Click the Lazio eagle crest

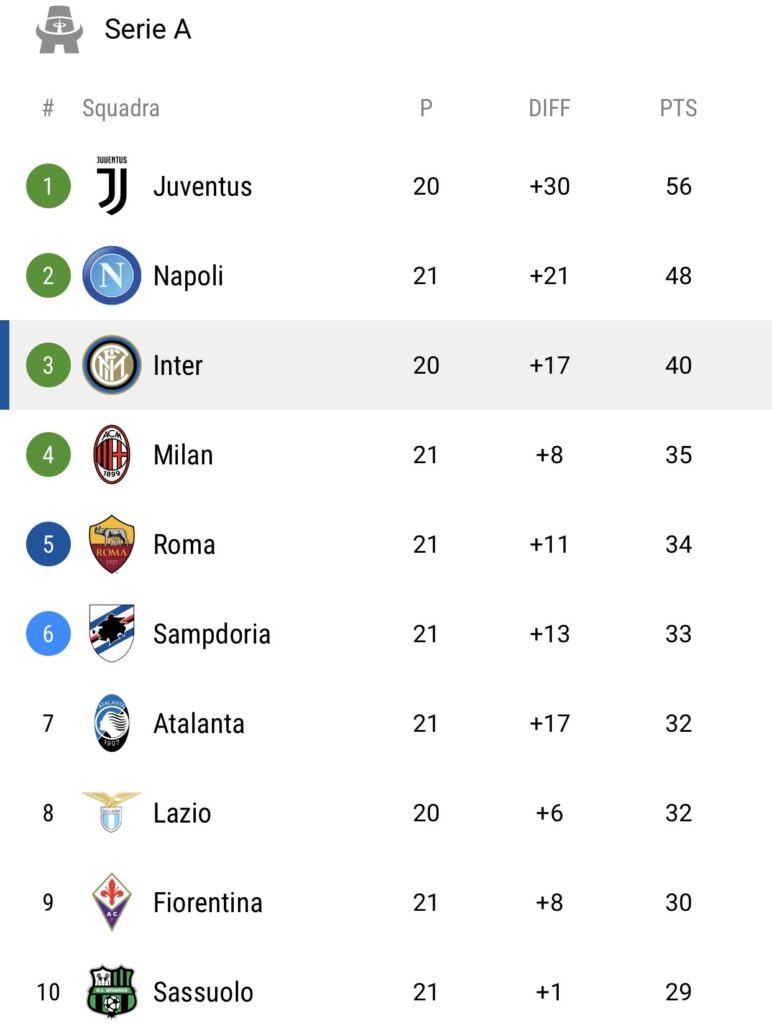(112, 812)
